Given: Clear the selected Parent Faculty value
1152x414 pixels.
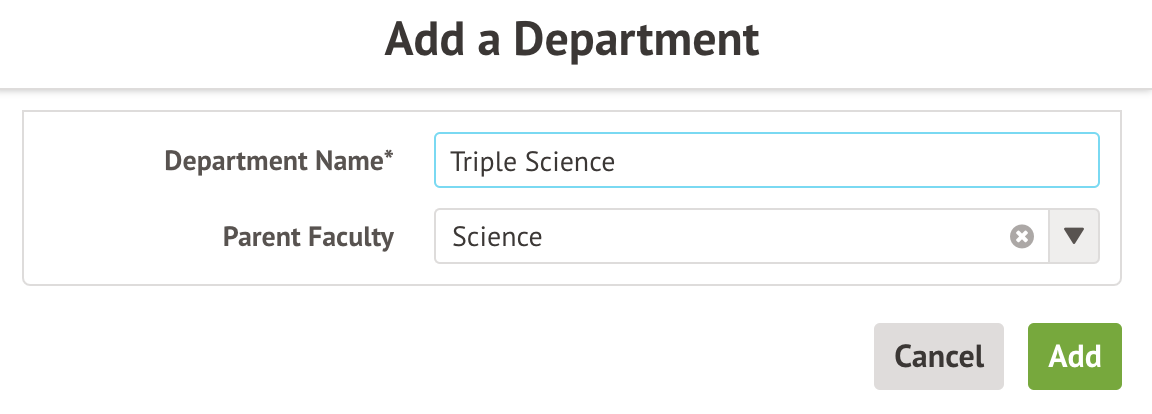Looking at the screenshot, I should 1021,237.
